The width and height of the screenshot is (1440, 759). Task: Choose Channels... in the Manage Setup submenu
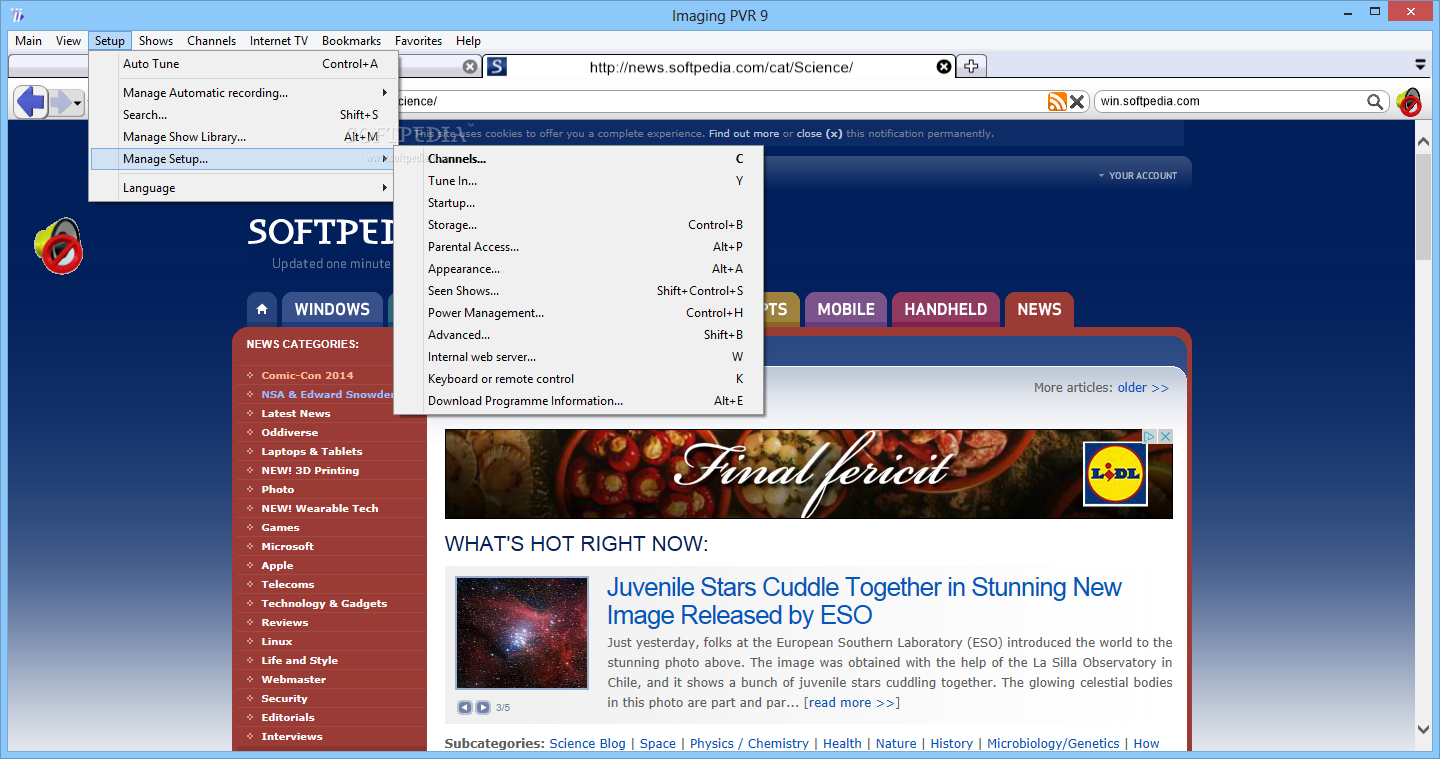click(579, 159)
